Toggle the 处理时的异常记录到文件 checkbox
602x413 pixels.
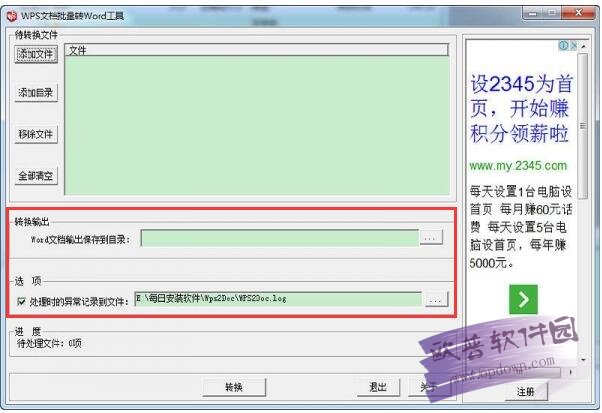22,302
